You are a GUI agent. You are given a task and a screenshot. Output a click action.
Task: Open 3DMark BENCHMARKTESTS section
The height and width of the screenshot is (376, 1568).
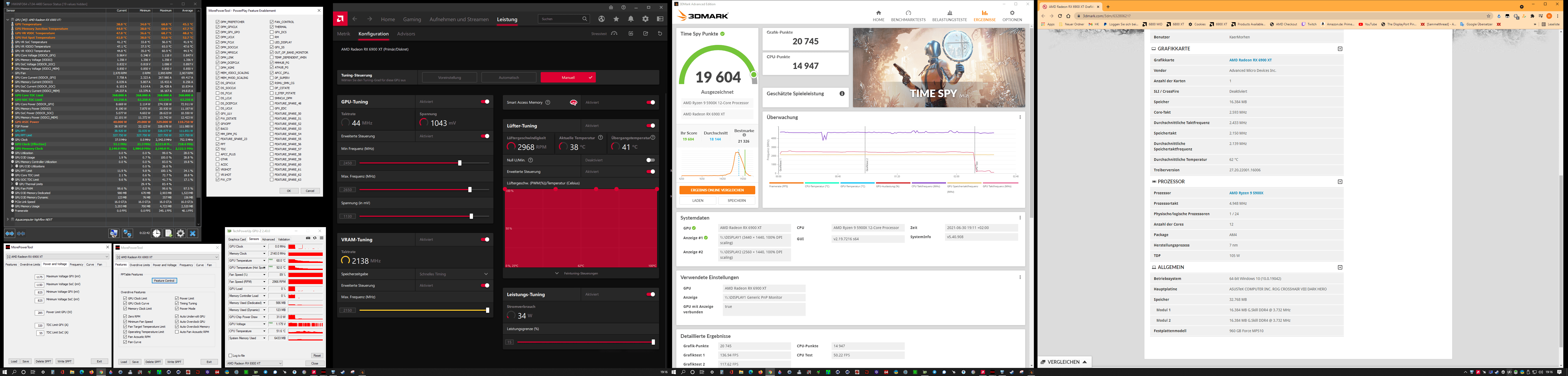(x=908, y=16)
